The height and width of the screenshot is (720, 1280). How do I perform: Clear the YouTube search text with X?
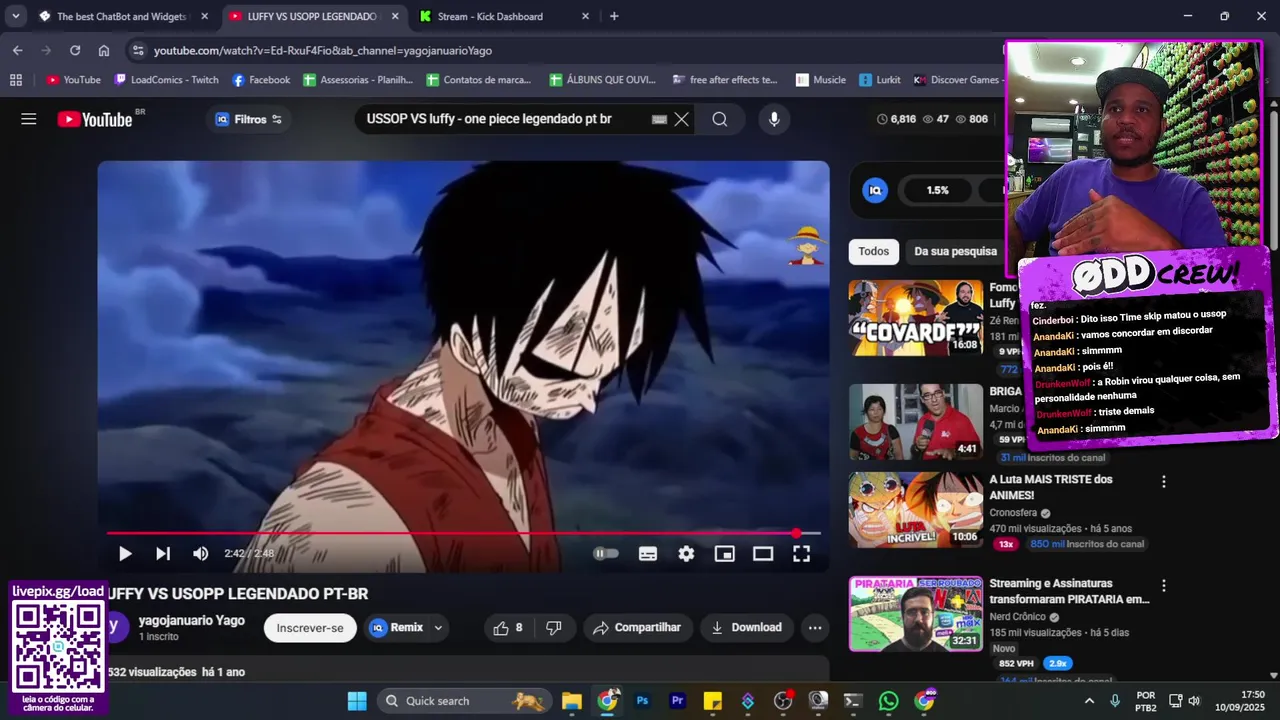682,119
